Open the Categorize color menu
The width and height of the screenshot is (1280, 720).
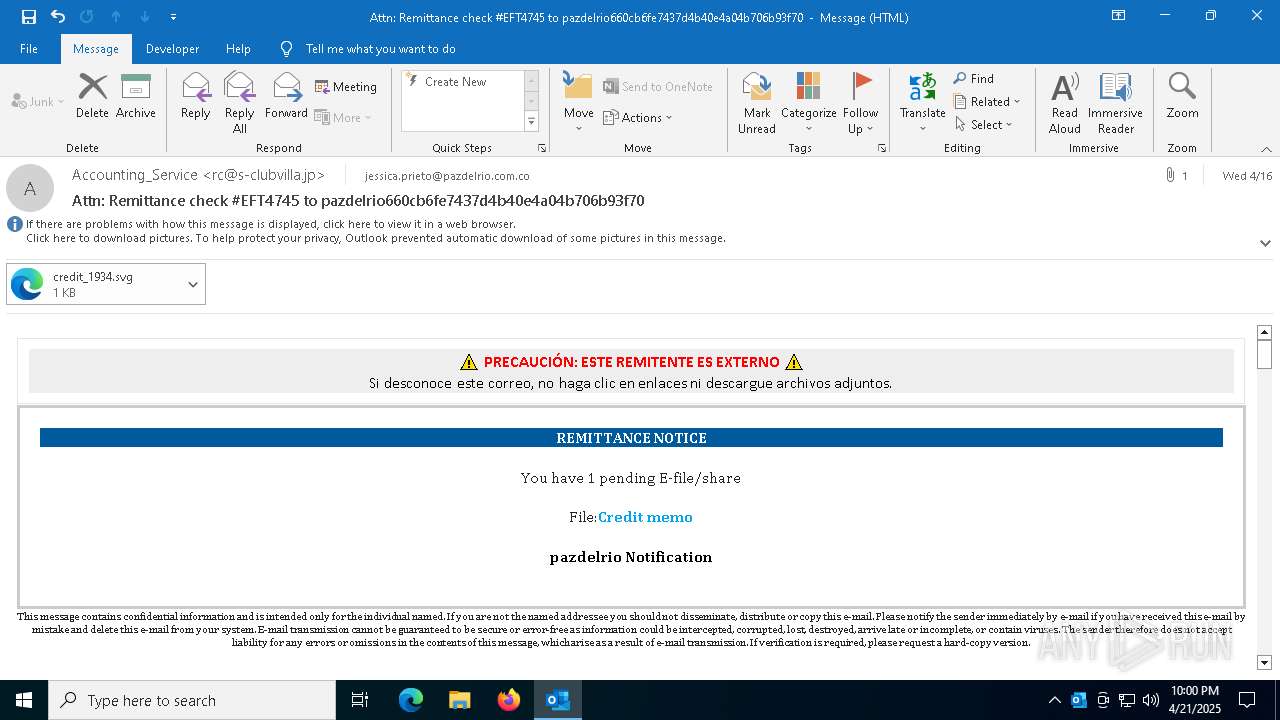pos(809,102)
